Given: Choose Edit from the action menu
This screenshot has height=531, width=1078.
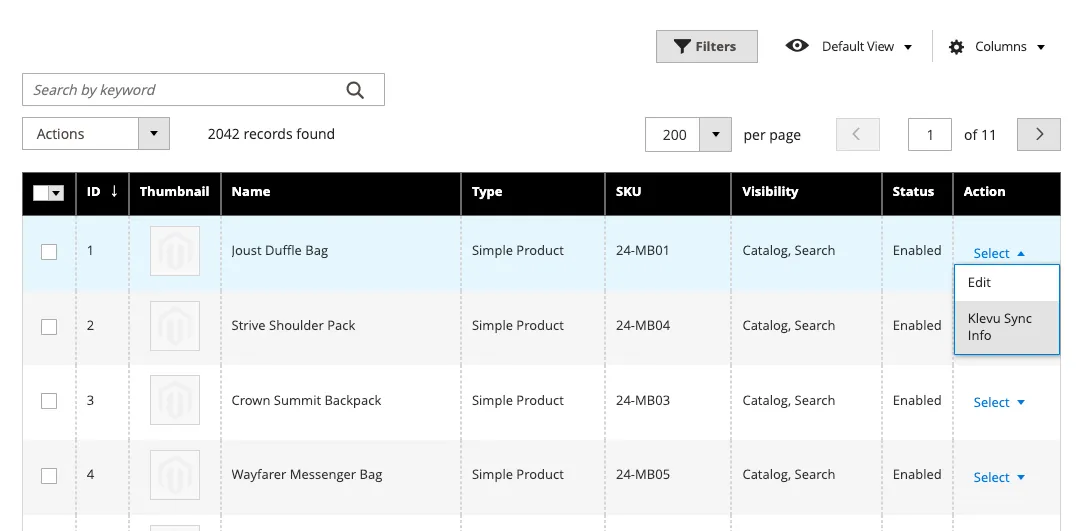Looking at the screenshot, I should (1006, 283).
